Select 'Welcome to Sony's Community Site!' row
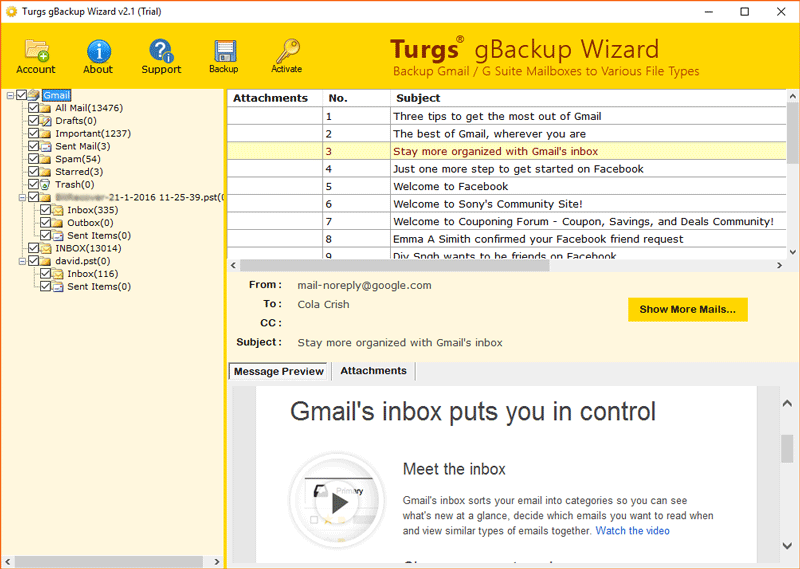The height and width of the screenshot is (569, 800). point(507,204)
